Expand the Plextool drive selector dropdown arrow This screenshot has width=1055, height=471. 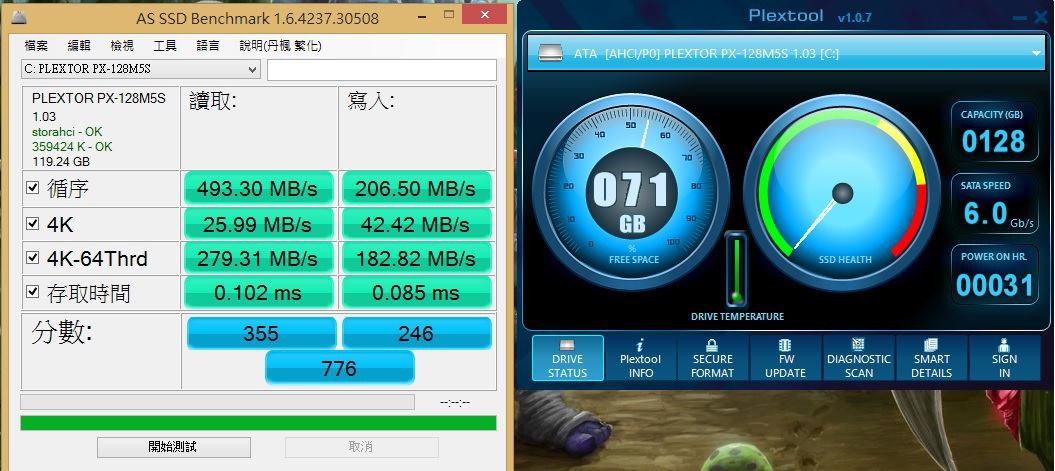click(x=1035, y=54)
